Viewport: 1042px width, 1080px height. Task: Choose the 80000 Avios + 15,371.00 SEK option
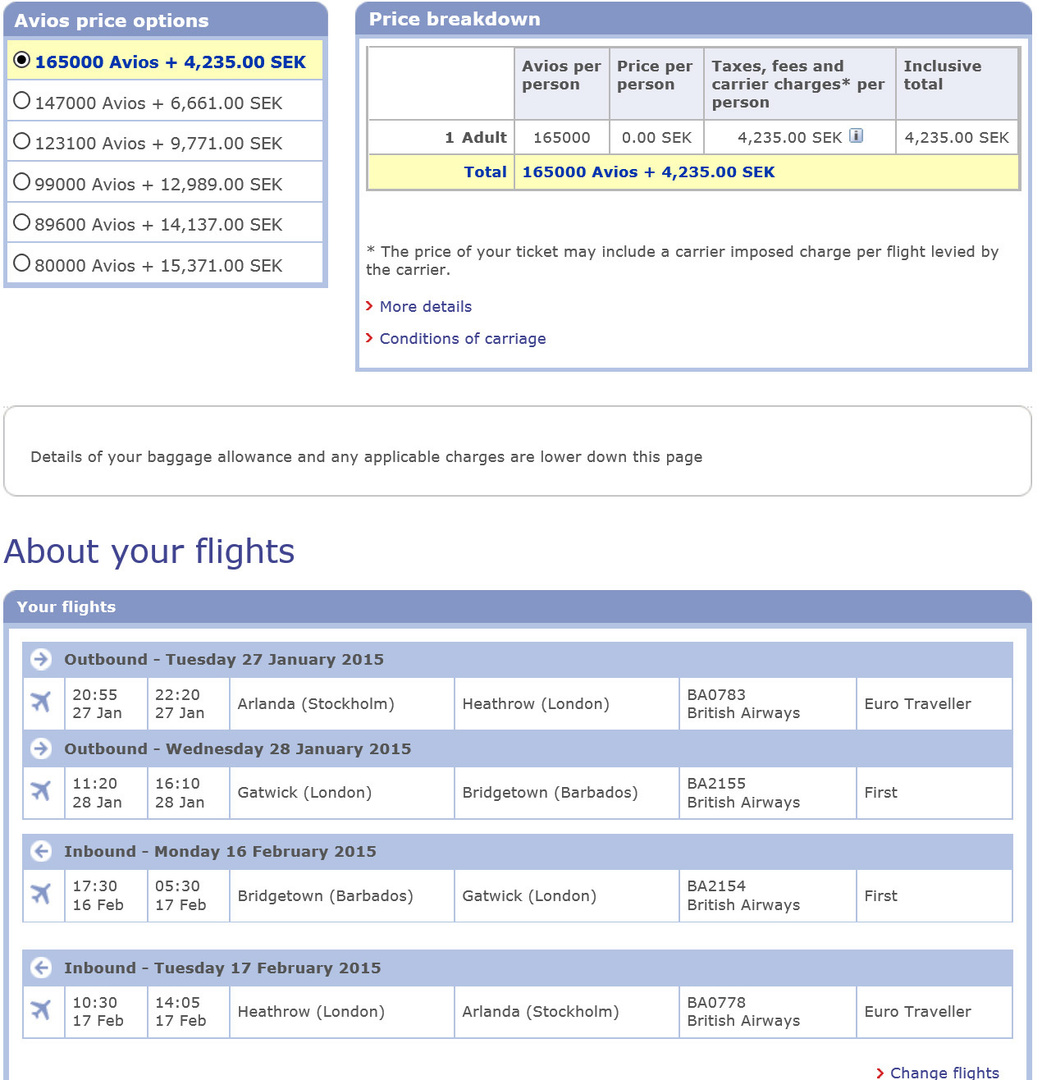click(x=22, y=264)
